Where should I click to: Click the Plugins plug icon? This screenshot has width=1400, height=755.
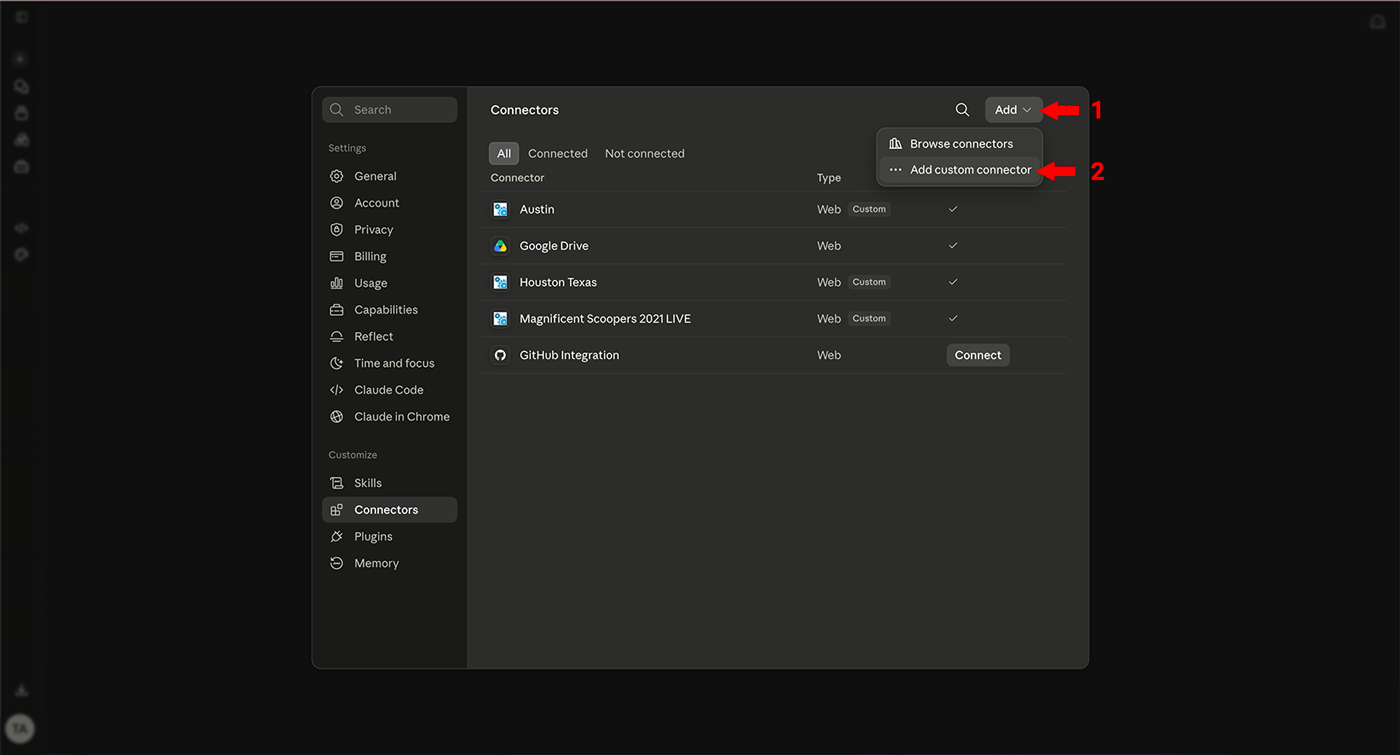pos(336,537)
